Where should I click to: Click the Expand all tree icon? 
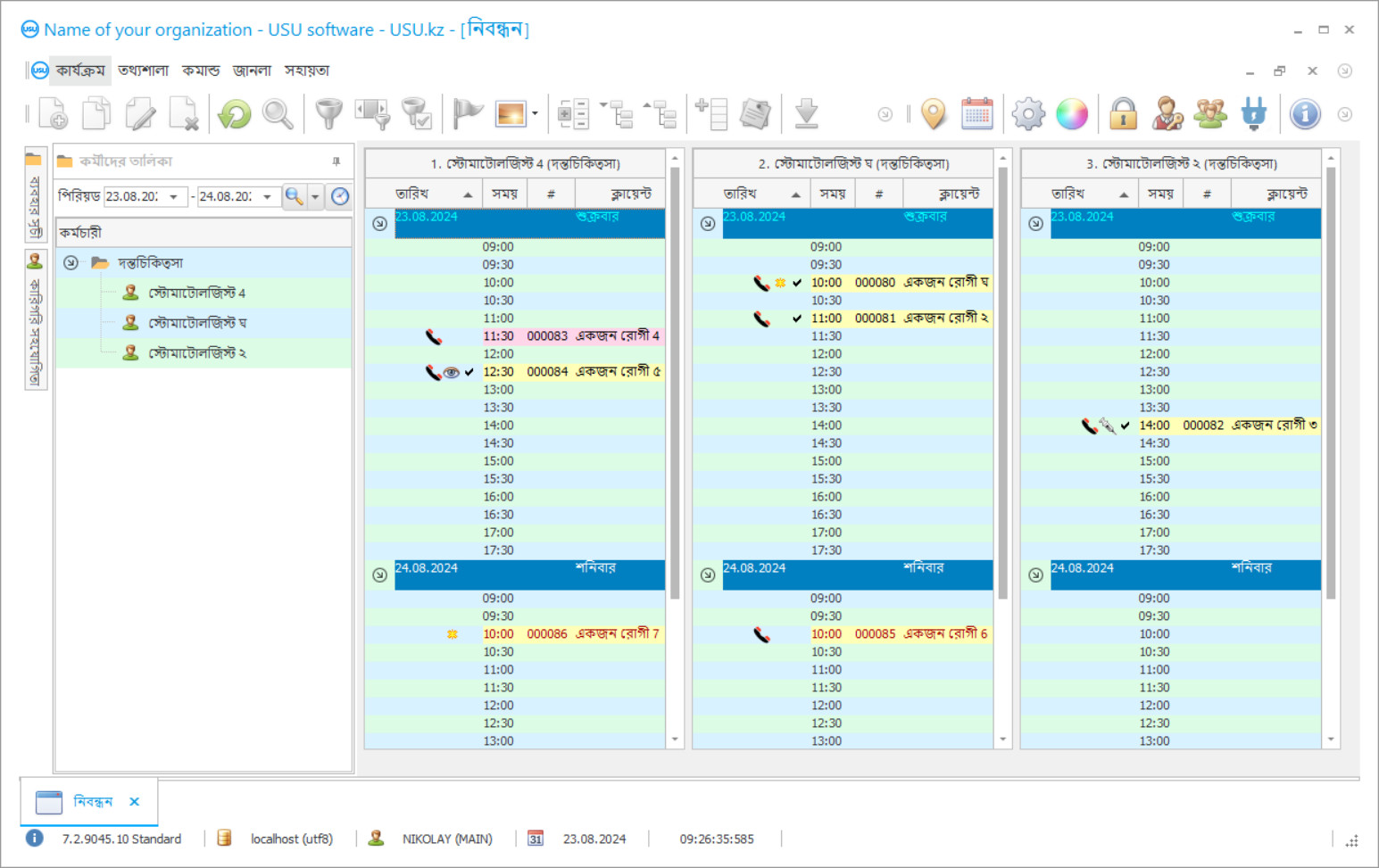point(618,114)
